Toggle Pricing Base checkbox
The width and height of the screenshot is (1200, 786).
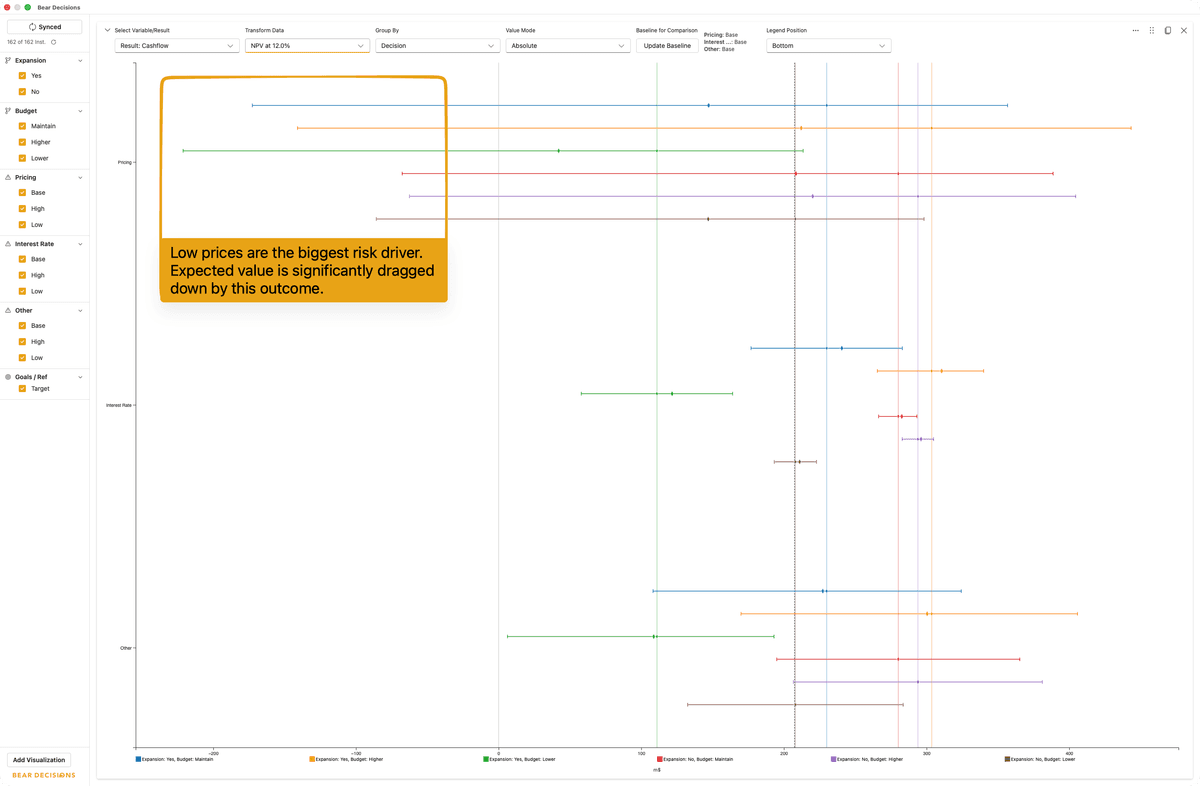click(x=22, y=192)
